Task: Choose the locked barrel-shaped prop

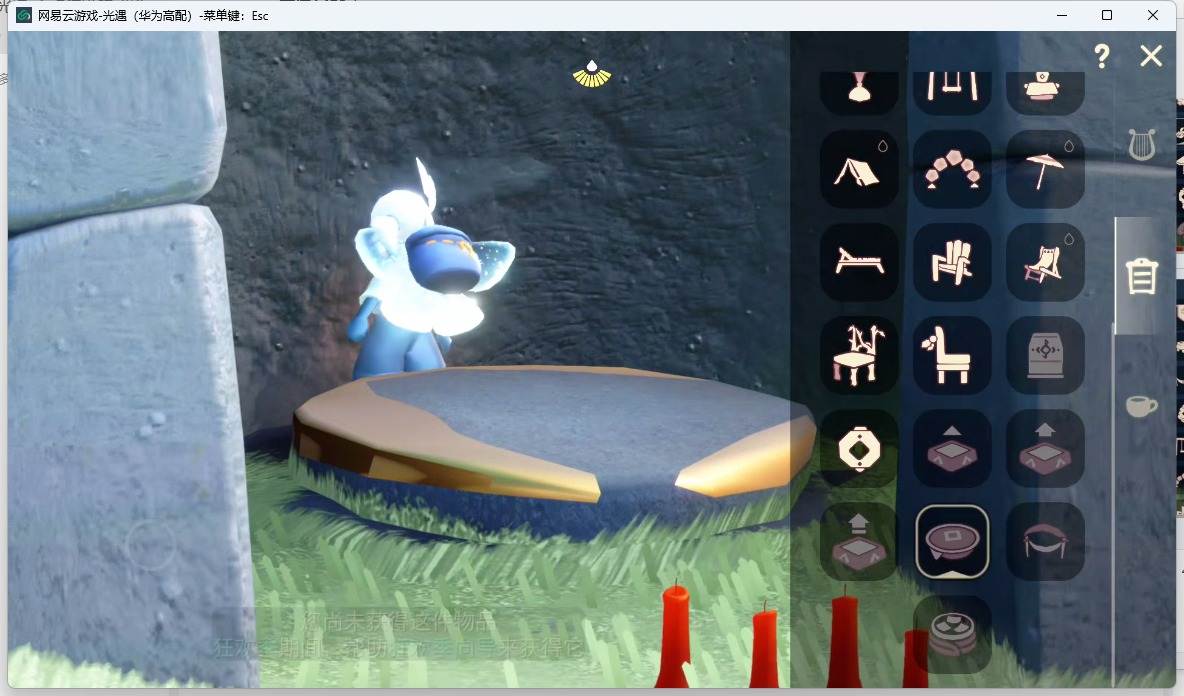Action: pos(1046,356)
